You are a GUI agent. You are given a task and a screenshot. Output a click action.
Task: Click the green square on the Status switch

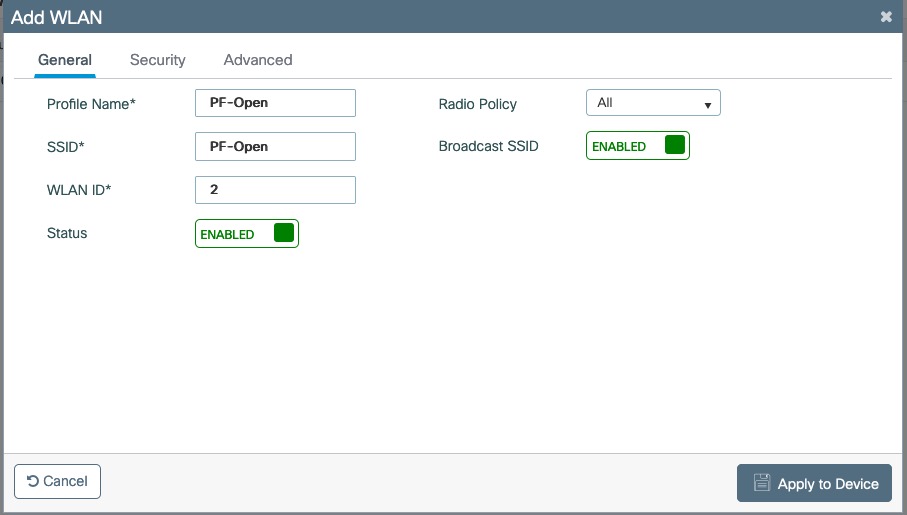pos(284,233)
